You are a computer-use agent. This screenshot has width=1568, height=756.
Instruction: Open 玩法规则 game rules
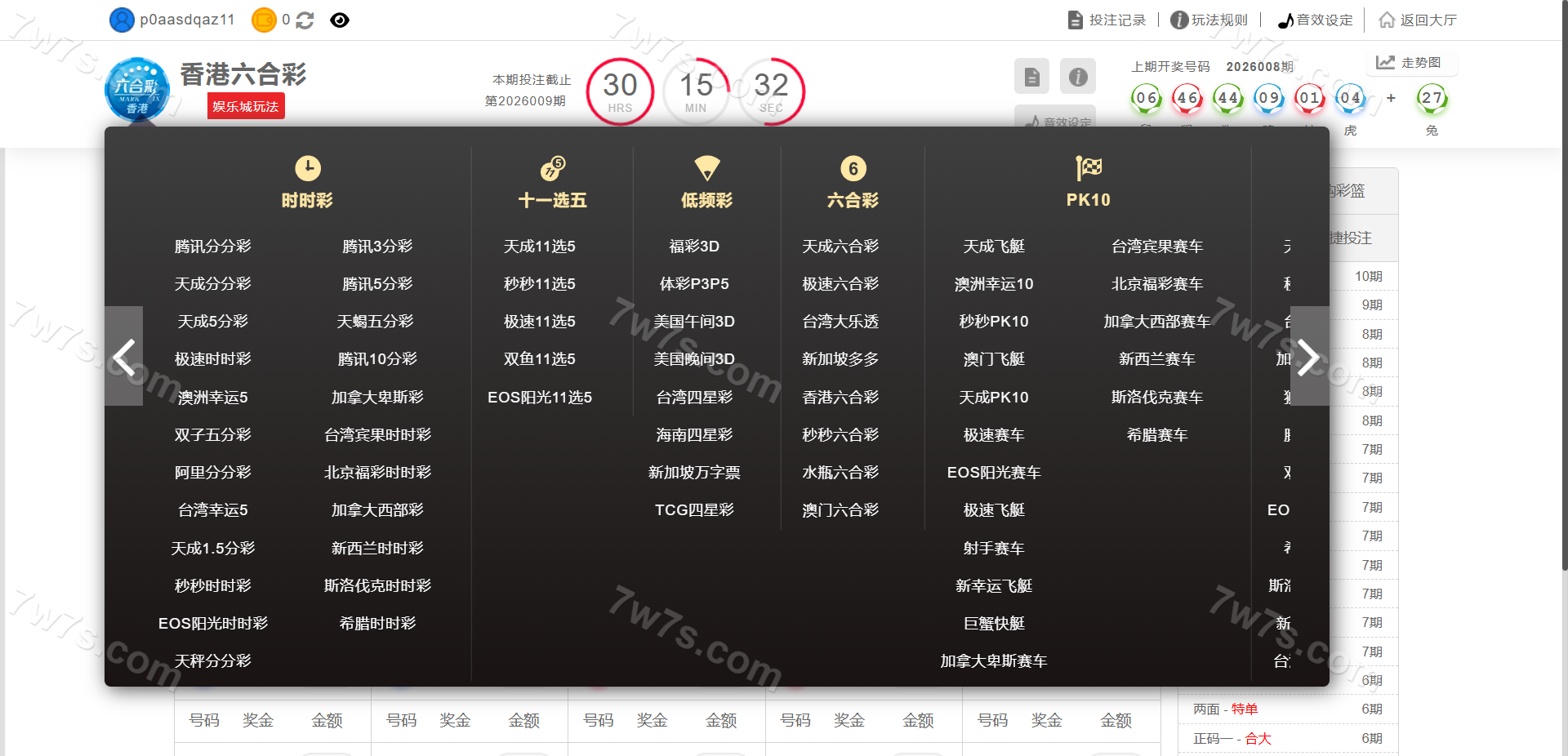coord(1209,20)
